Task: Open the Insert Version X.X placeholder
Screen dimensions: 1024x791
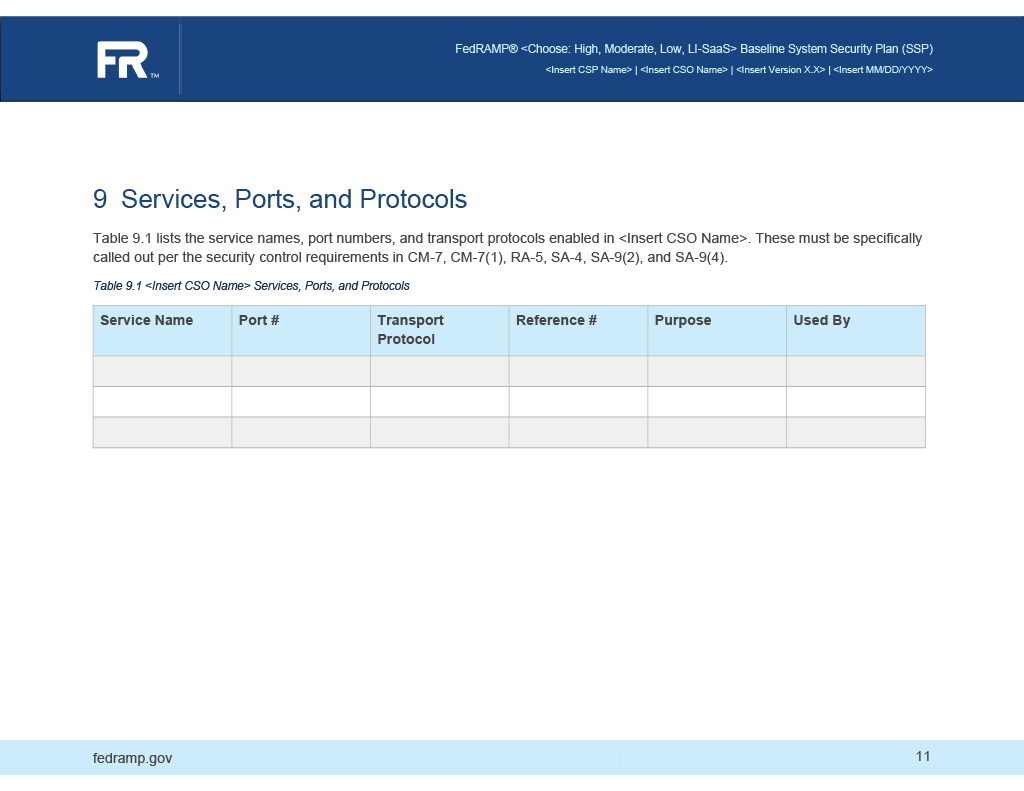Action: point(782,70)
